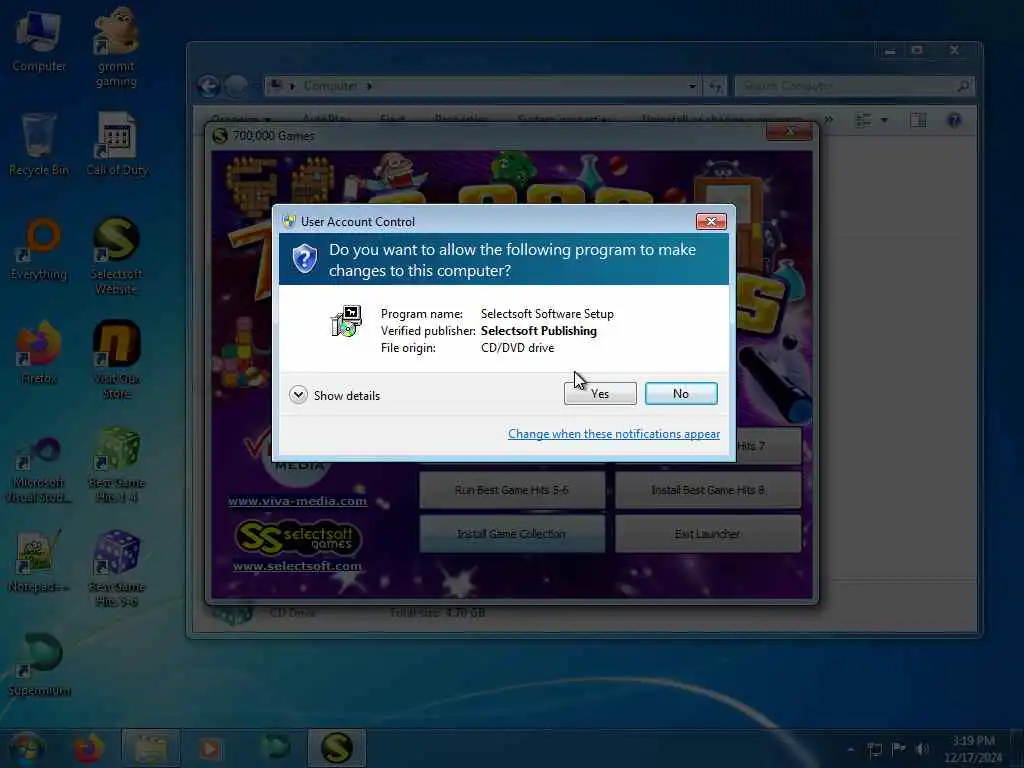Open www.selectsoft.com link in launcher

coord(297,566)
